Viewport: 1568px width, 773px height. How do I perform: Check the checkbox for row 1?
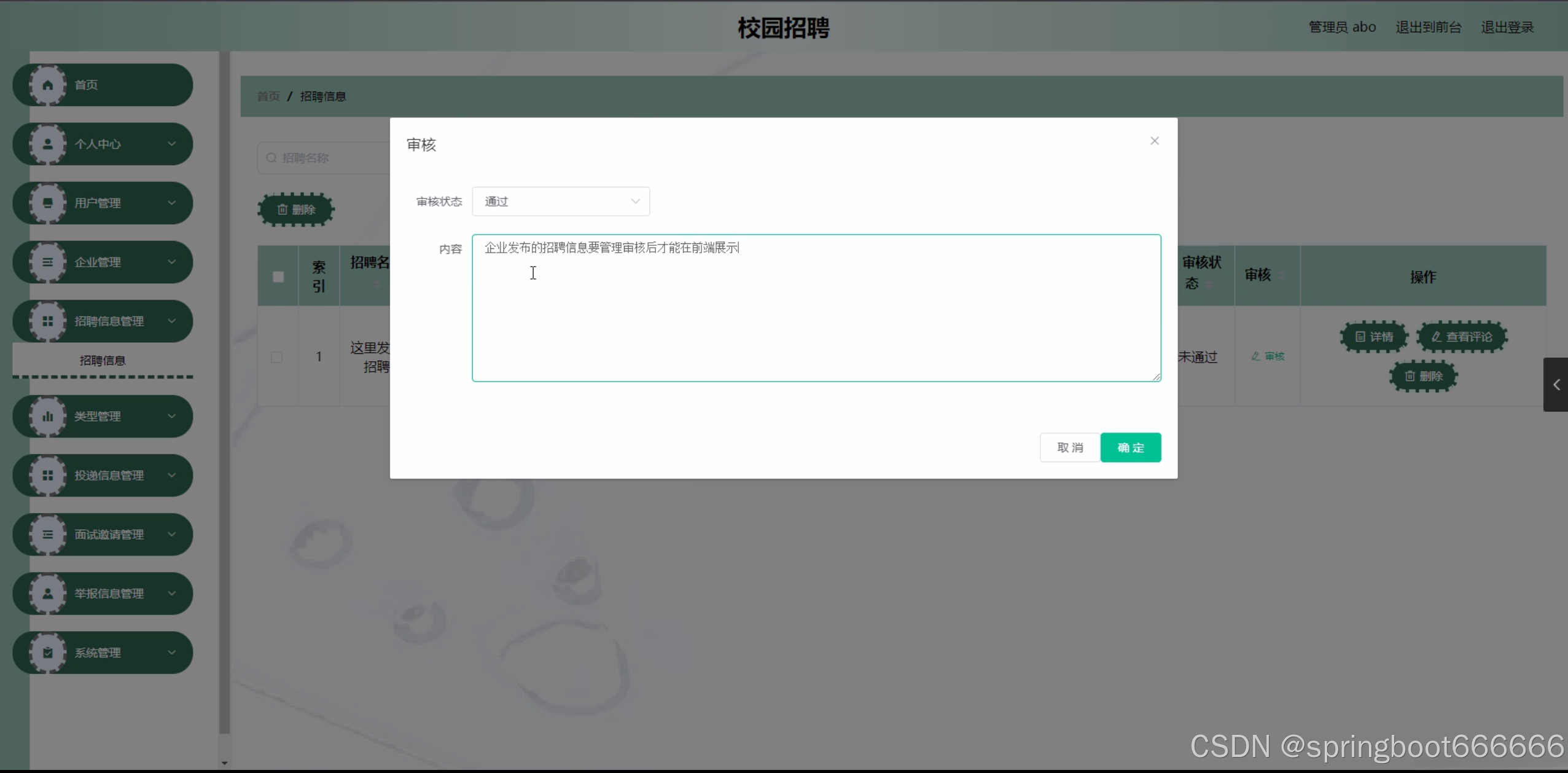(x=277, y=357)
